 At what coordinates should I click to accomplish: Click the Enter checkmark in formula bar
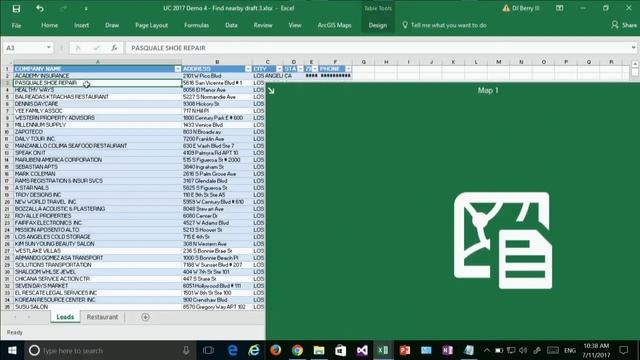click(x=96, y=48)
